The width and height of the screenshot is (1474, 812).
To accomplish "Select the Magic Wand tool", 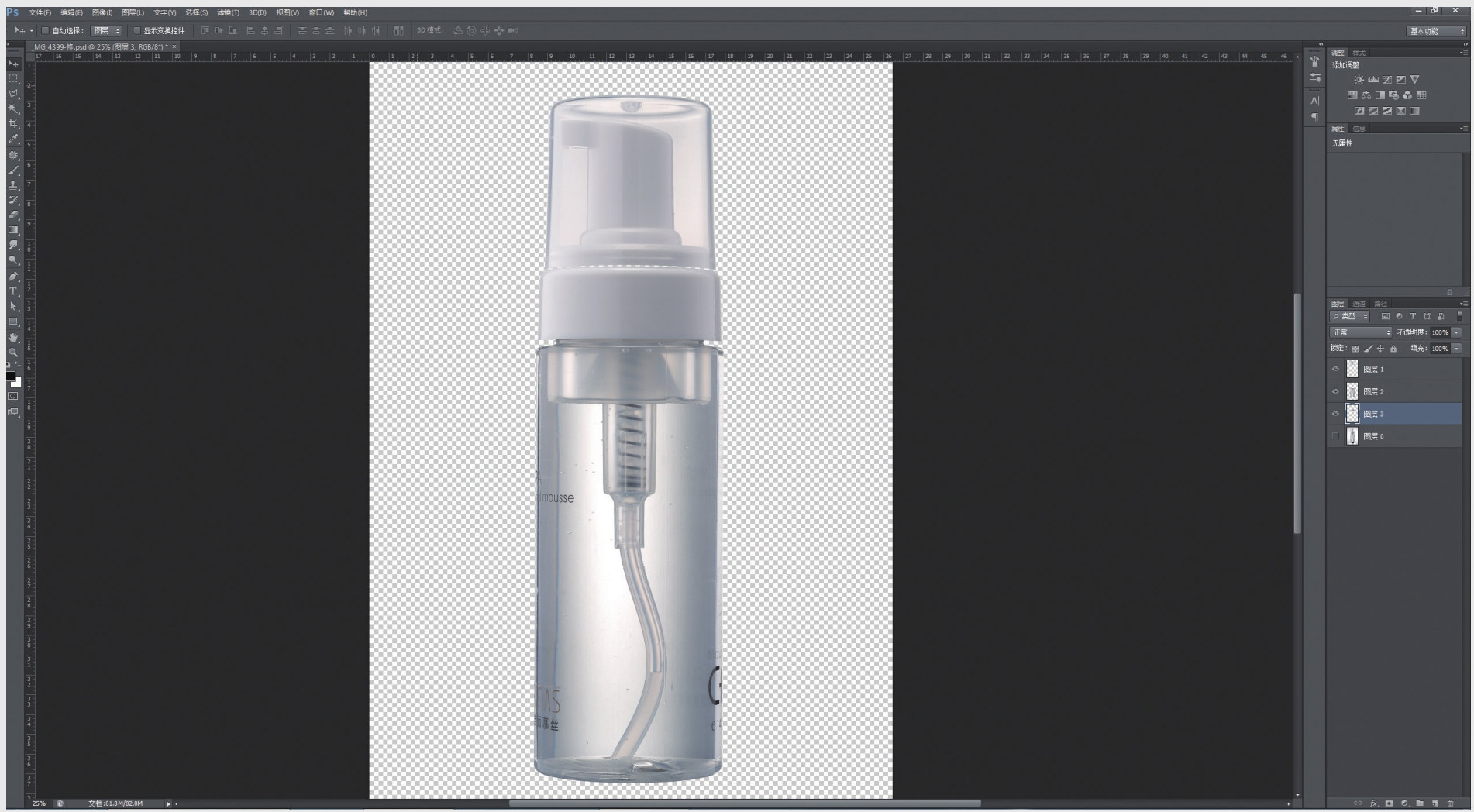I will point(13,109).
